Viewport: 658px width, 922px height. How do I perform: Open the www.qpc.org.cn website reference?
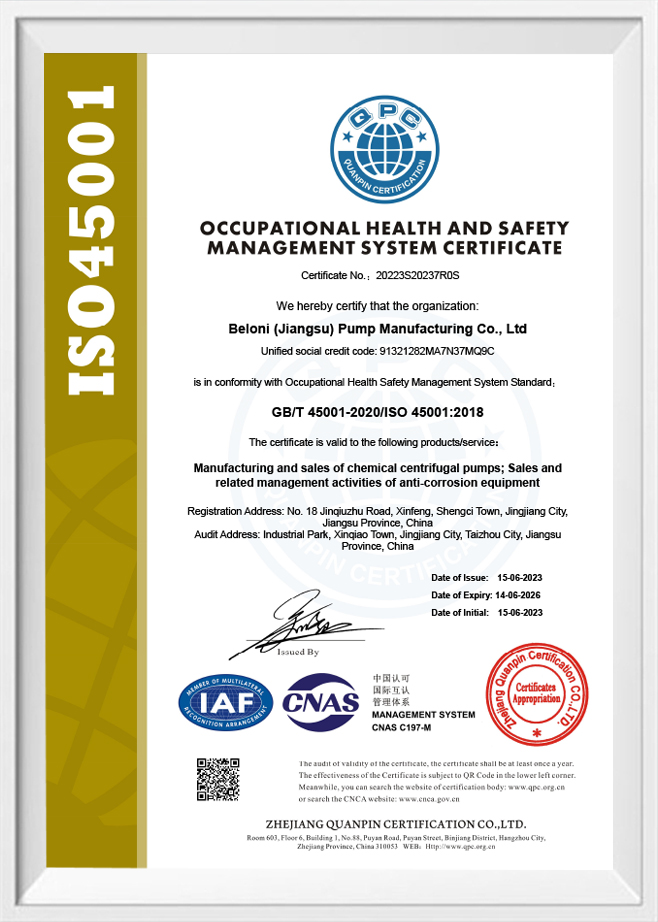(536, 787)
